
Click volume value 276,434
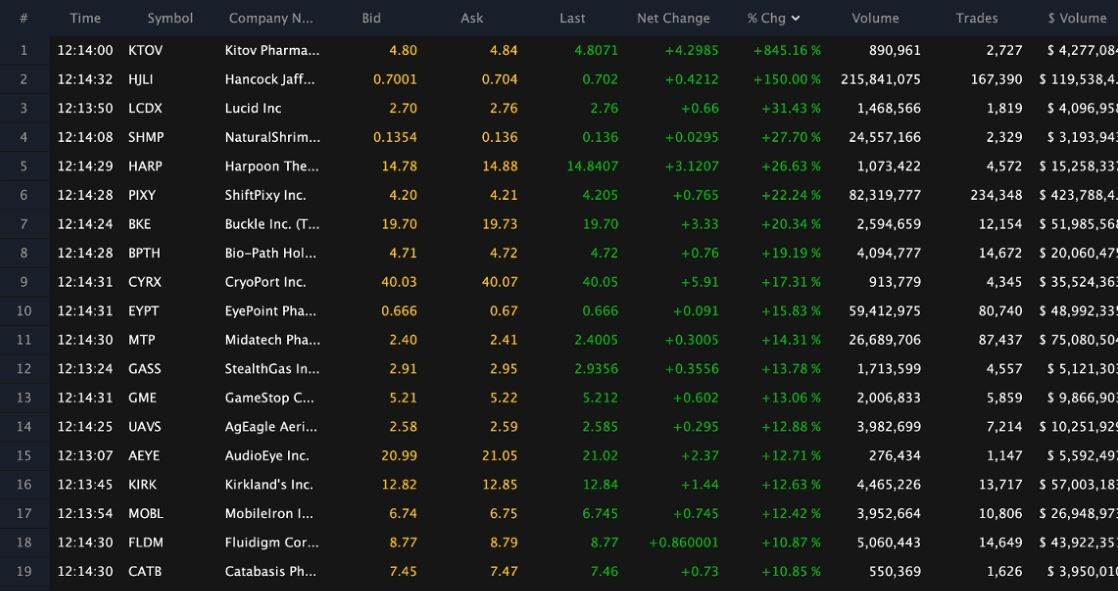point(894,456)
